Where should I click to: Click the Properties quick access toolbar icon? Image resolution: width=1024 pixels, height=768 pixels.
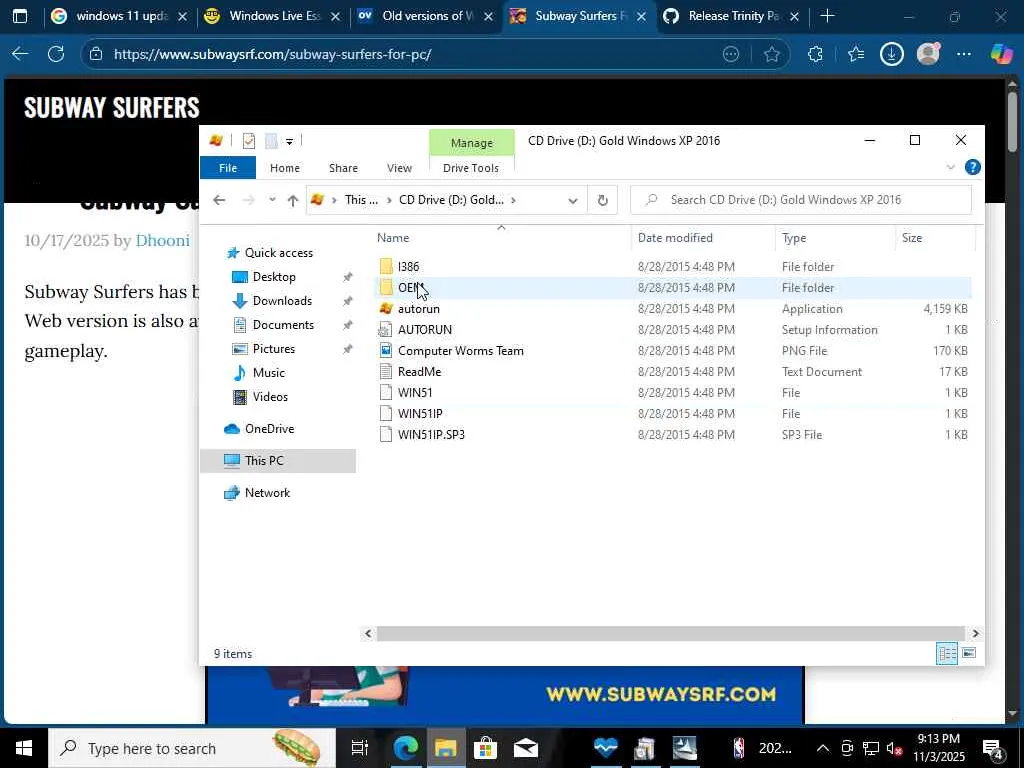coord(248,140)
